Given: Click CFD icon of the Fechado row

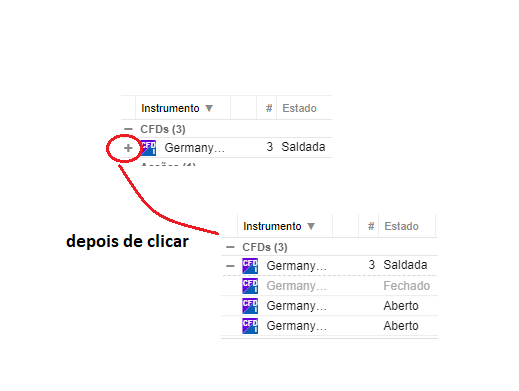Looking at the screenshot, I should tap(250, 286).
